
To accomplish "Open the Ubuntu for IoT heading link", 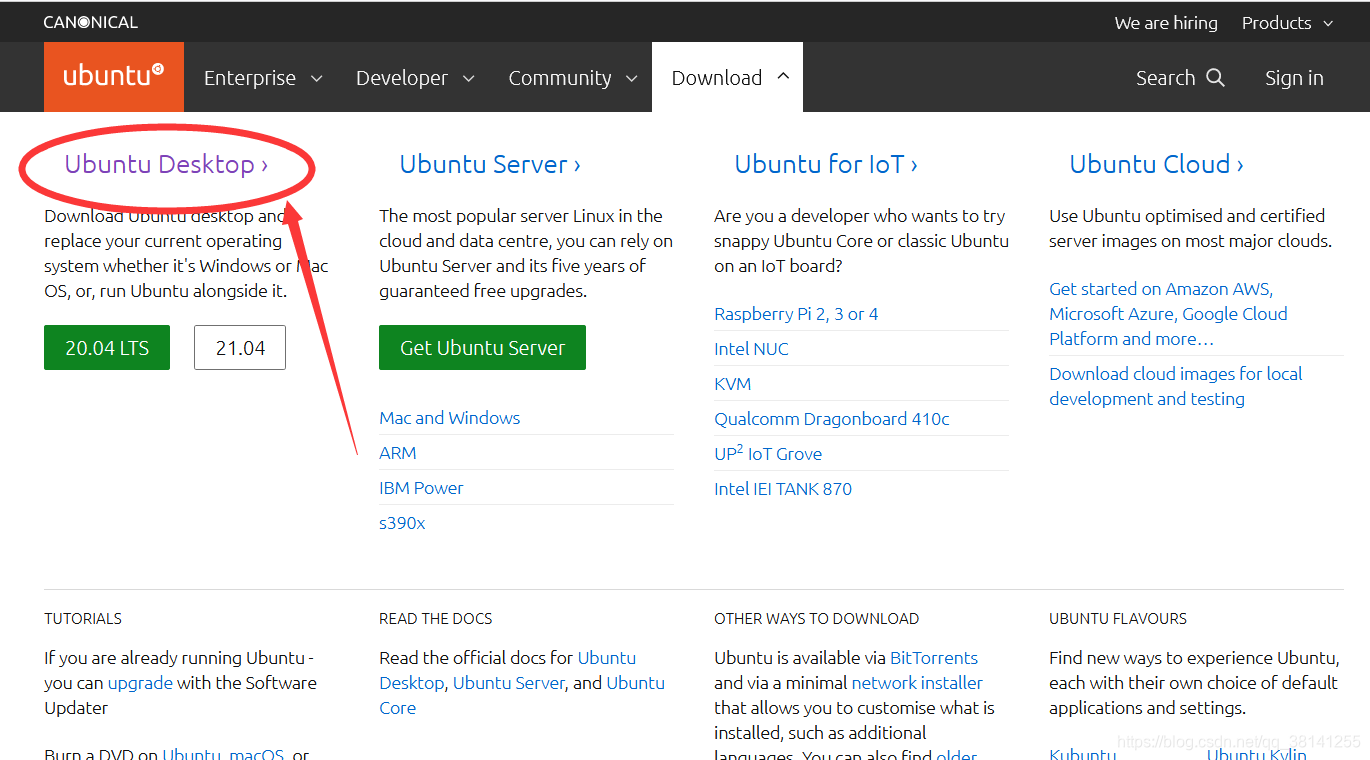I will click(826, 164).
